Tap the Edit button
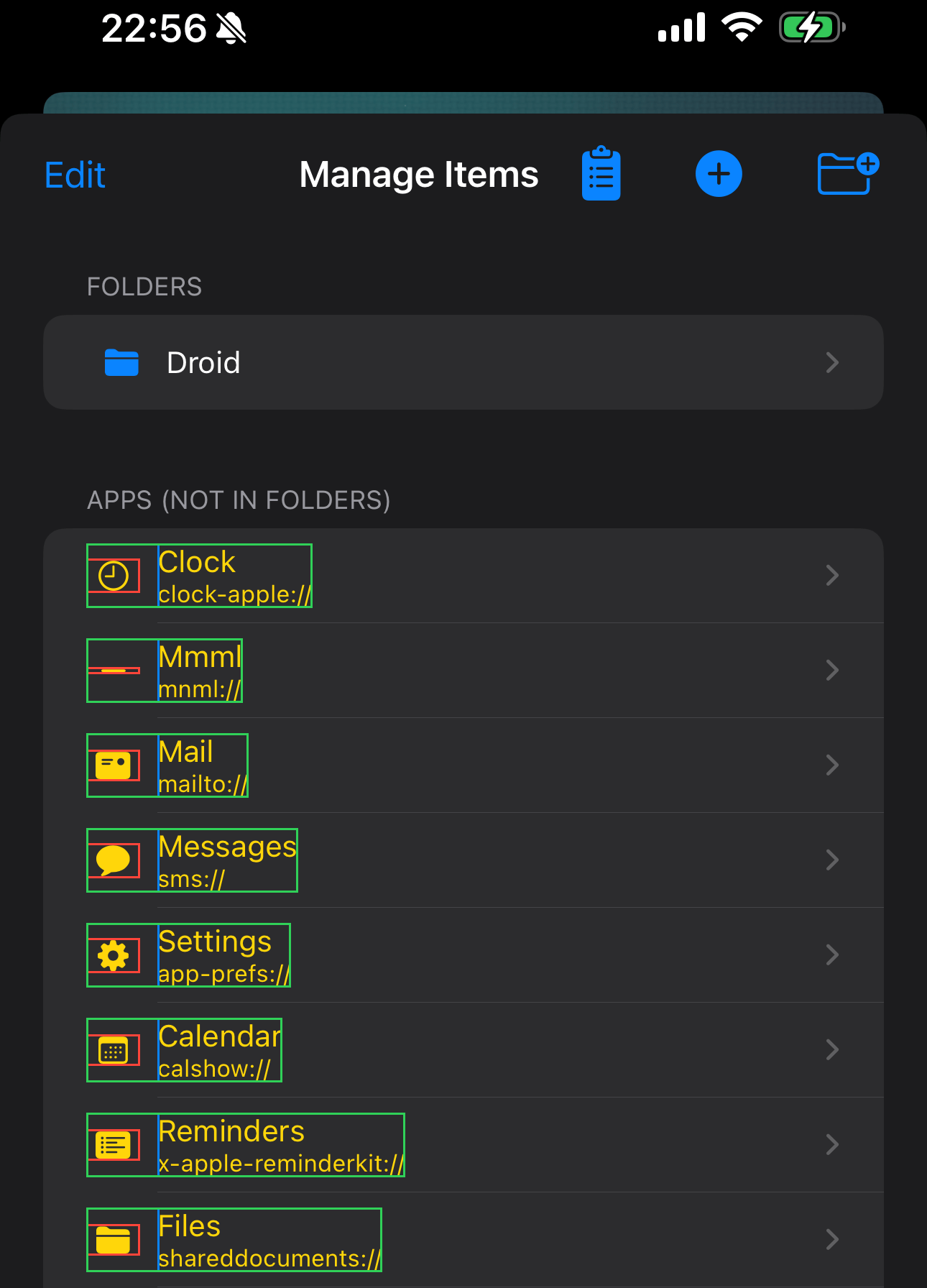This screenshot has height=1288, width=927. pos(74,173)
